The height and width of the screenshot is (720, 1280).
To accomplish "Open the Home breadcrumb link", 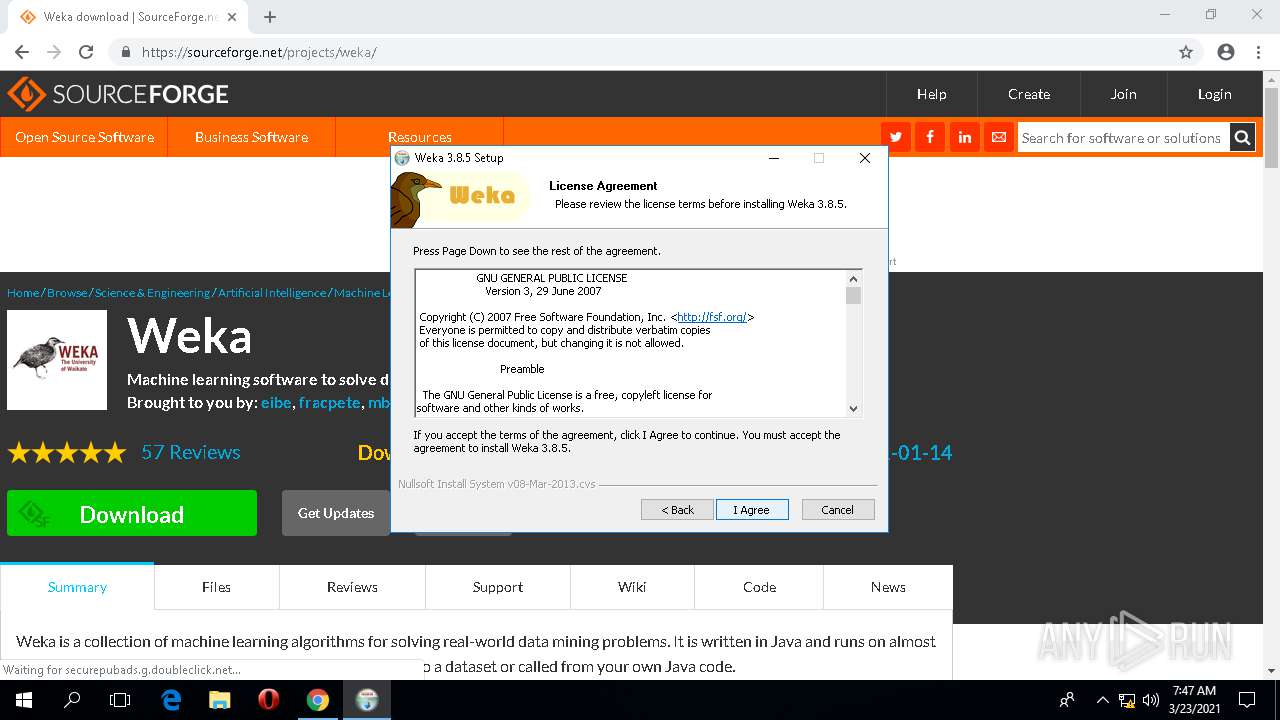I will (23, 293).
